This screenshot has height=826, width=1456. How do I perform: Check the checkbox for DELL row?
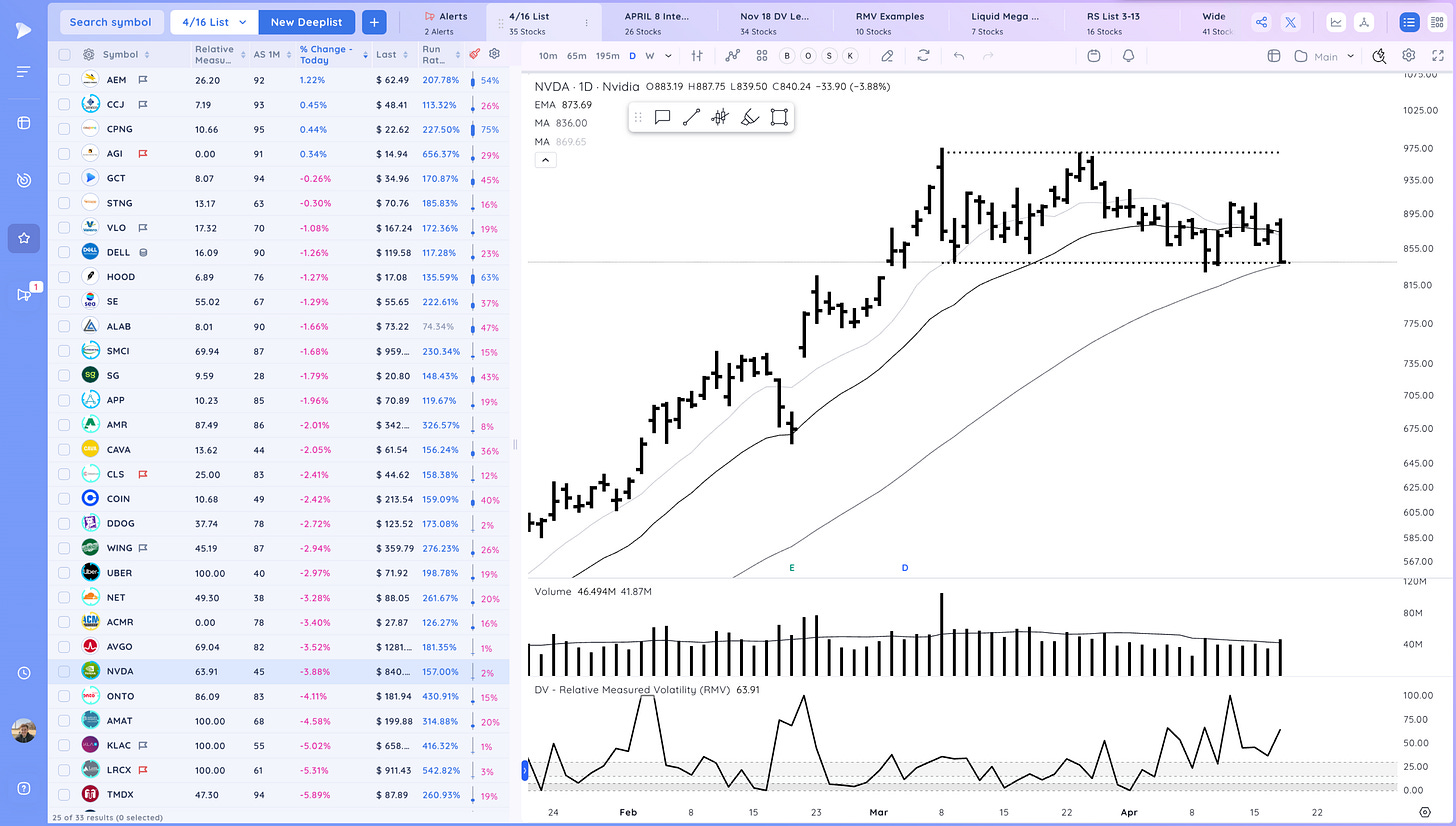coord(64,252)
